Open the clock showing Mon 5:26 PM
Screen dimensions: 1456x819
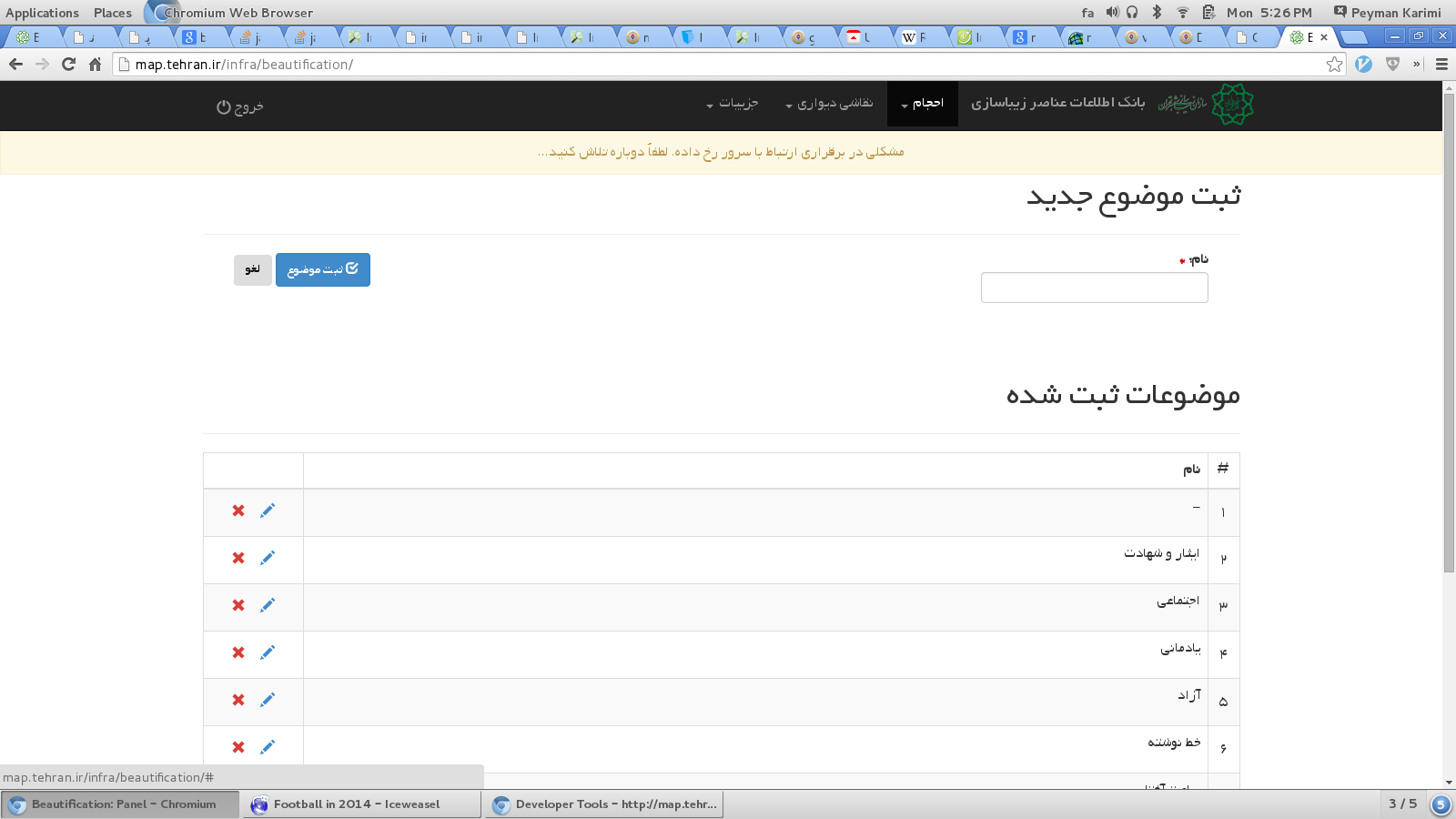tap(1269, 13)
